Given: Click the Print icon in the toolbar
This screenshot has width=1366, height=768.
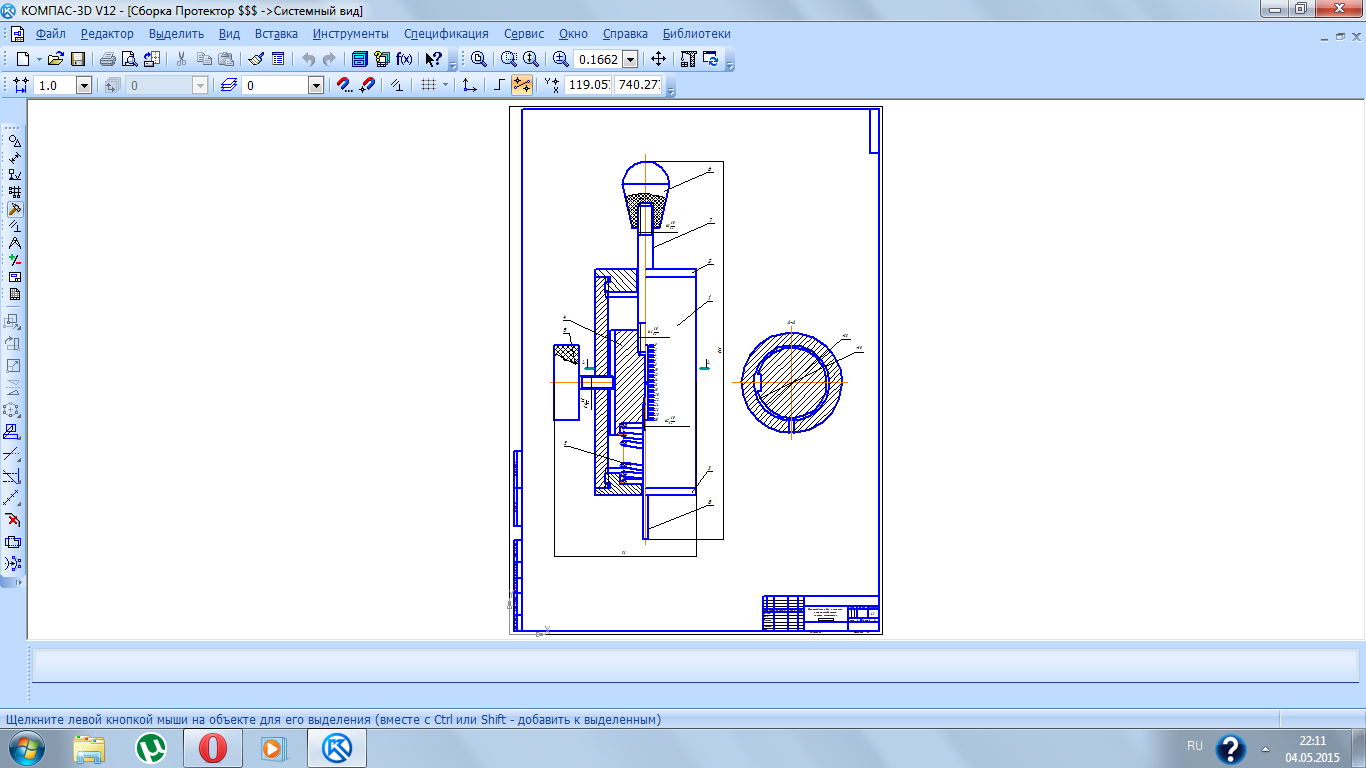Looking at the screenshot, I should click(108, 59).
